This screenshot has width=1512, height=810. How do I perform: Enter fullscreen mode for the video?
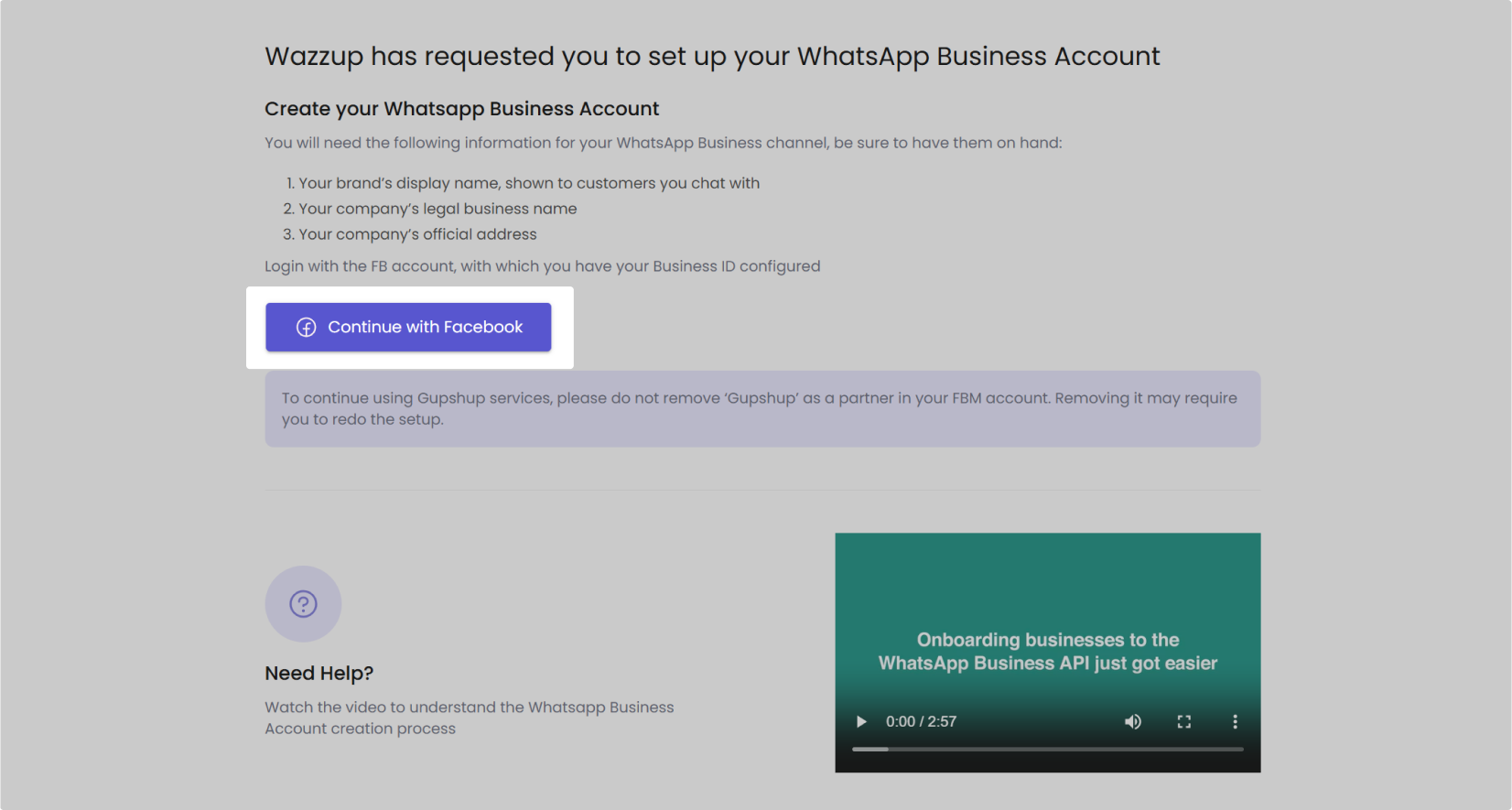1183,721
